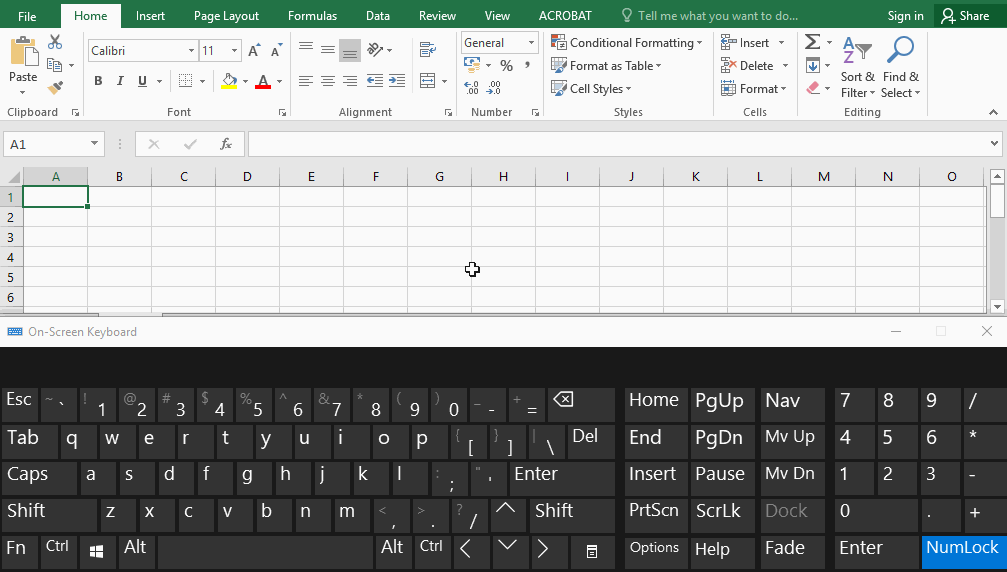
Task: Click the Format Painter brush icon
Action: (55, 89)
